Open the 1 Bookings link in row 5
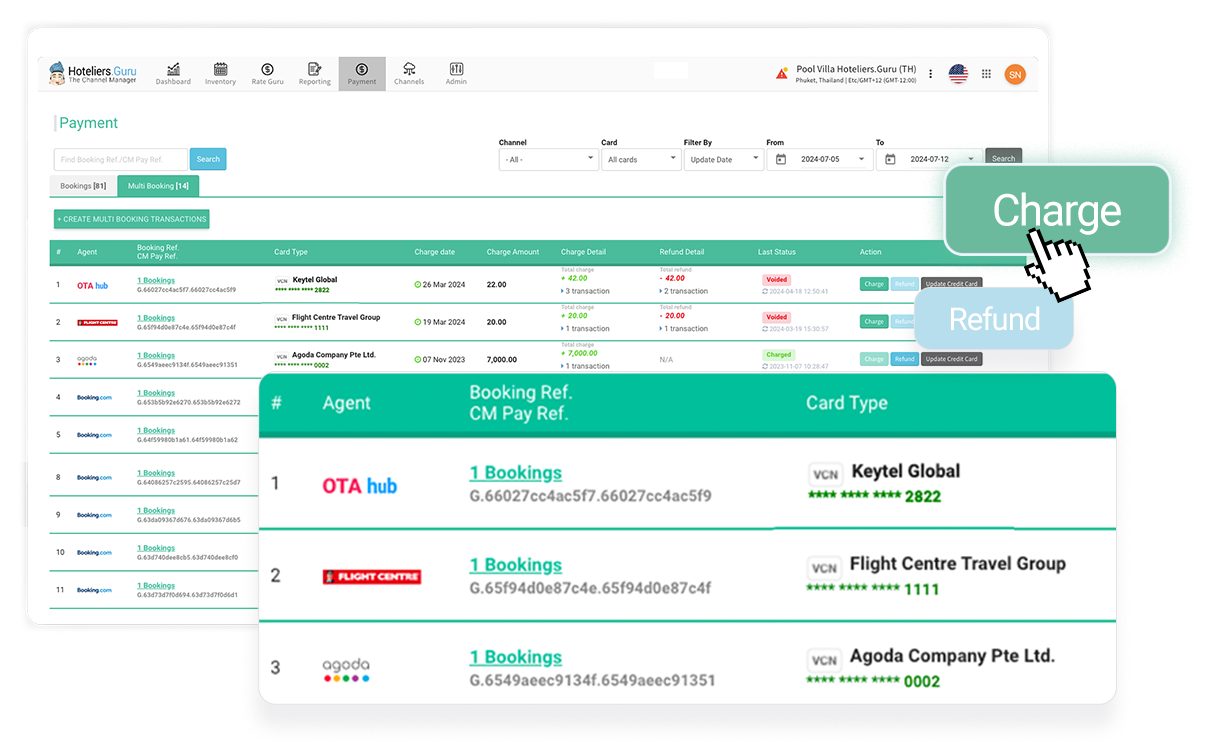The height and width of the screenshot is (756, 1218). pos(156,431)
